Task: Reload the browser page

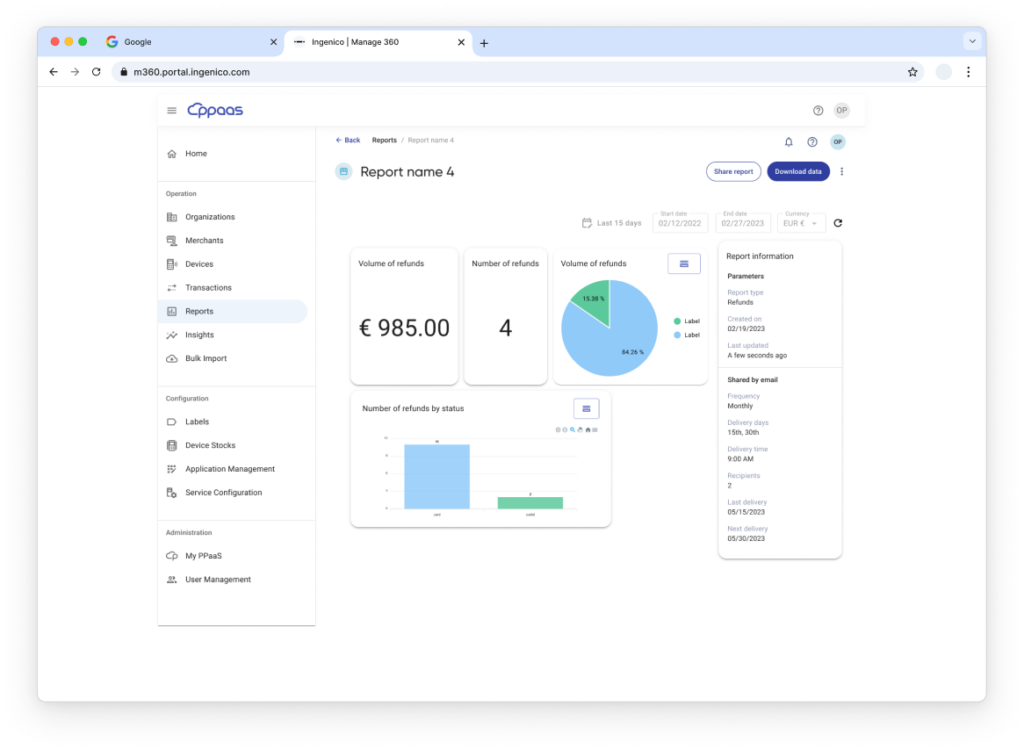Action: point(96,72)
